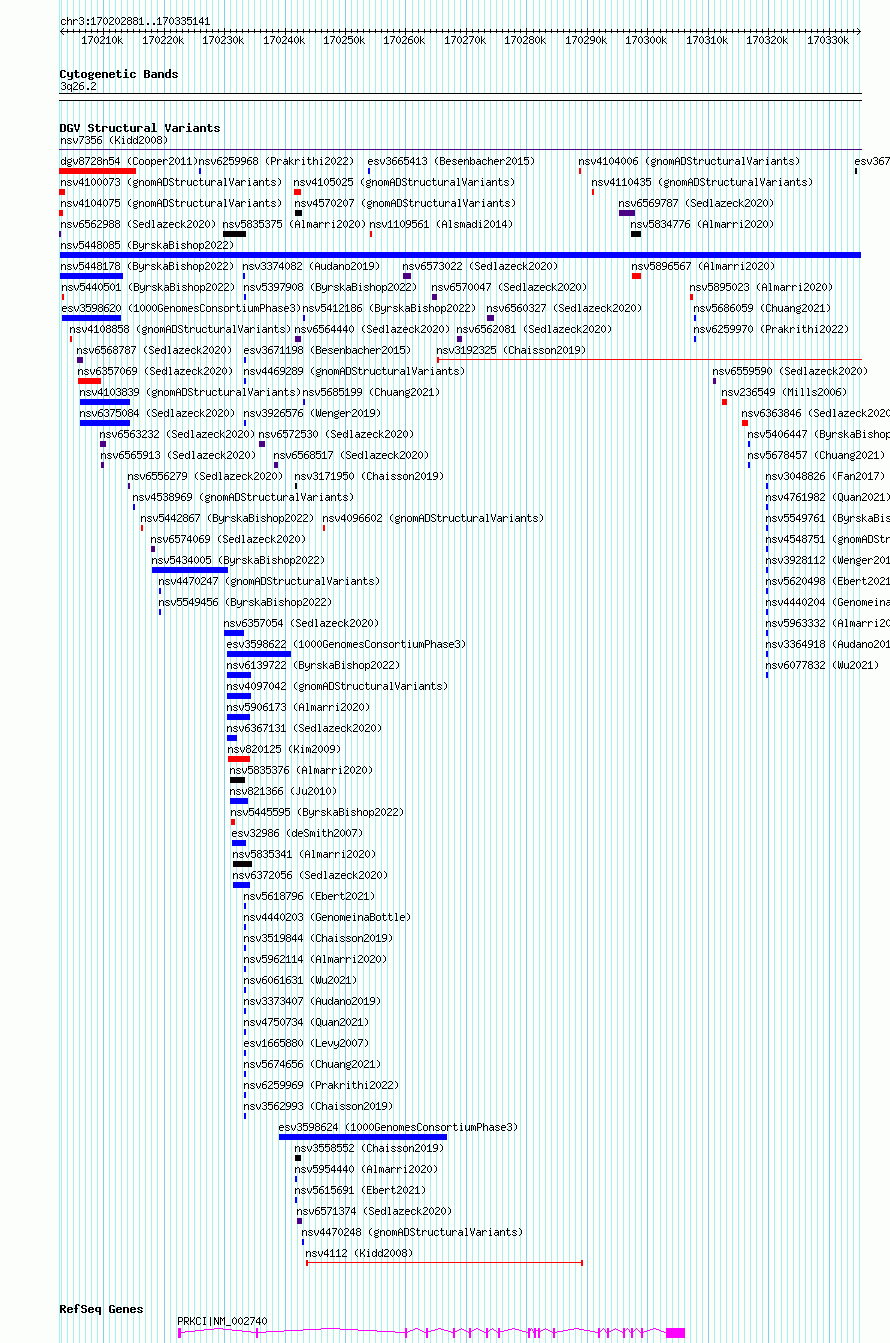890x1343 pixels.
Task: Open nsv4096602 gnomAD variant label
Action: coord(433,518)
